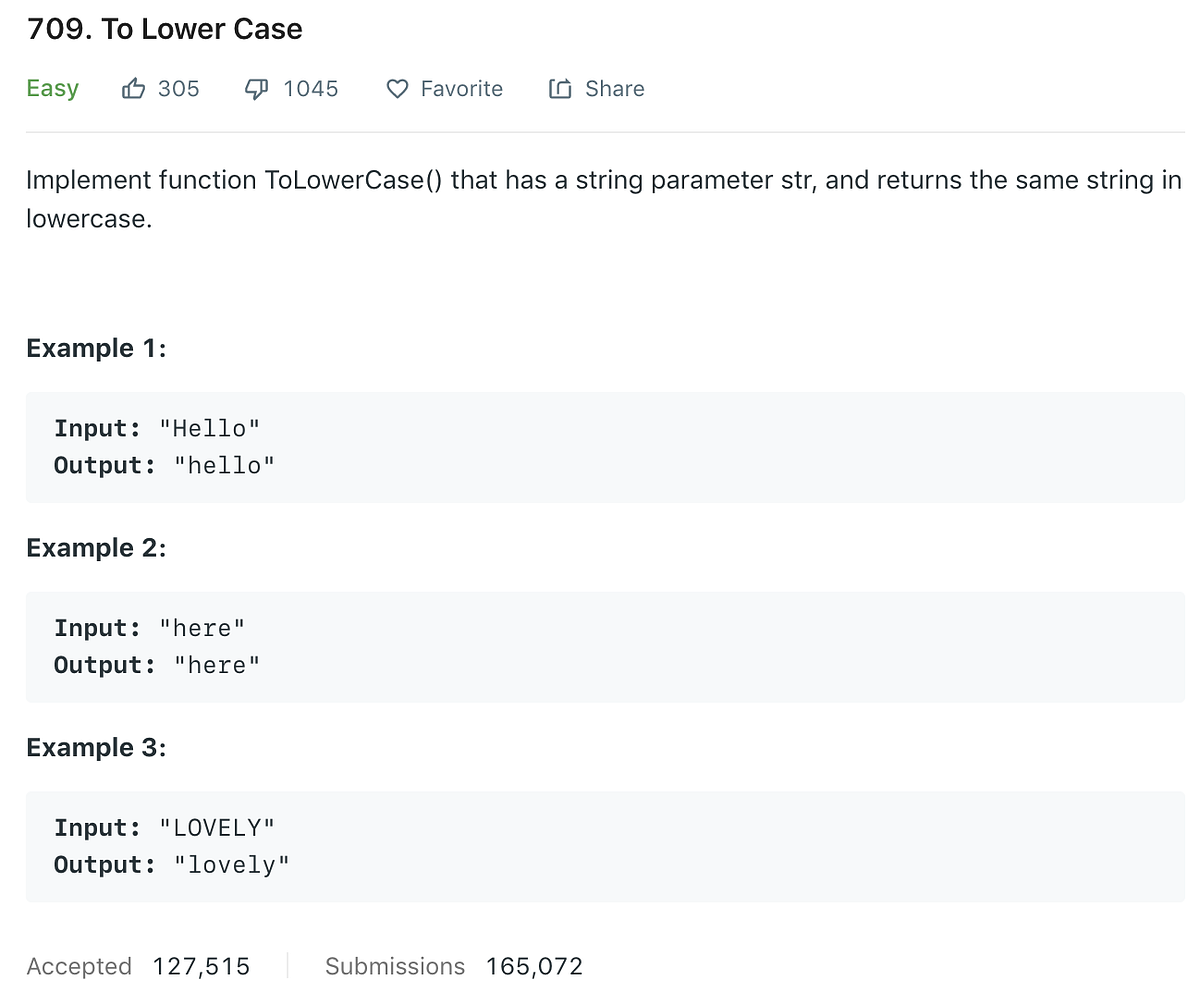Click the like count showing 305
This screenshot has height=993, width=1200.
click(x=180, y=88)
